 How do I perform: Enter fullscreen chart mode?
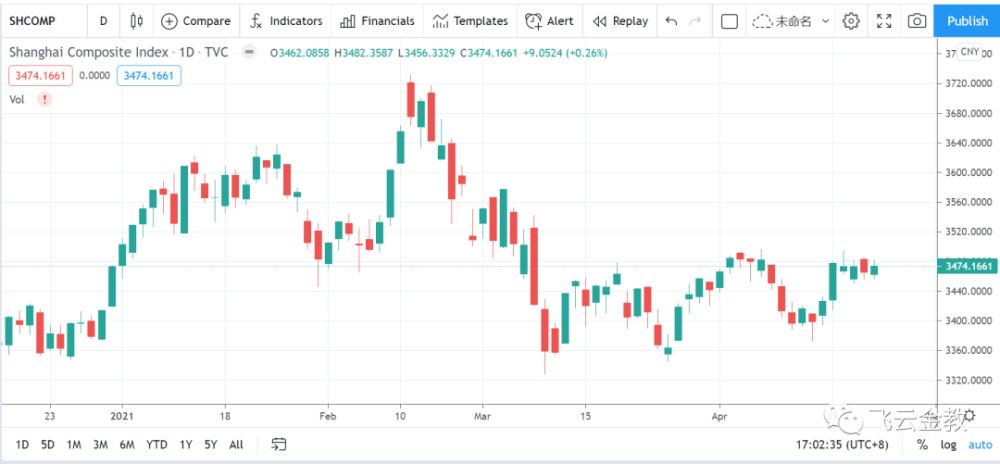pyautogui.click(x=884, y=20)
